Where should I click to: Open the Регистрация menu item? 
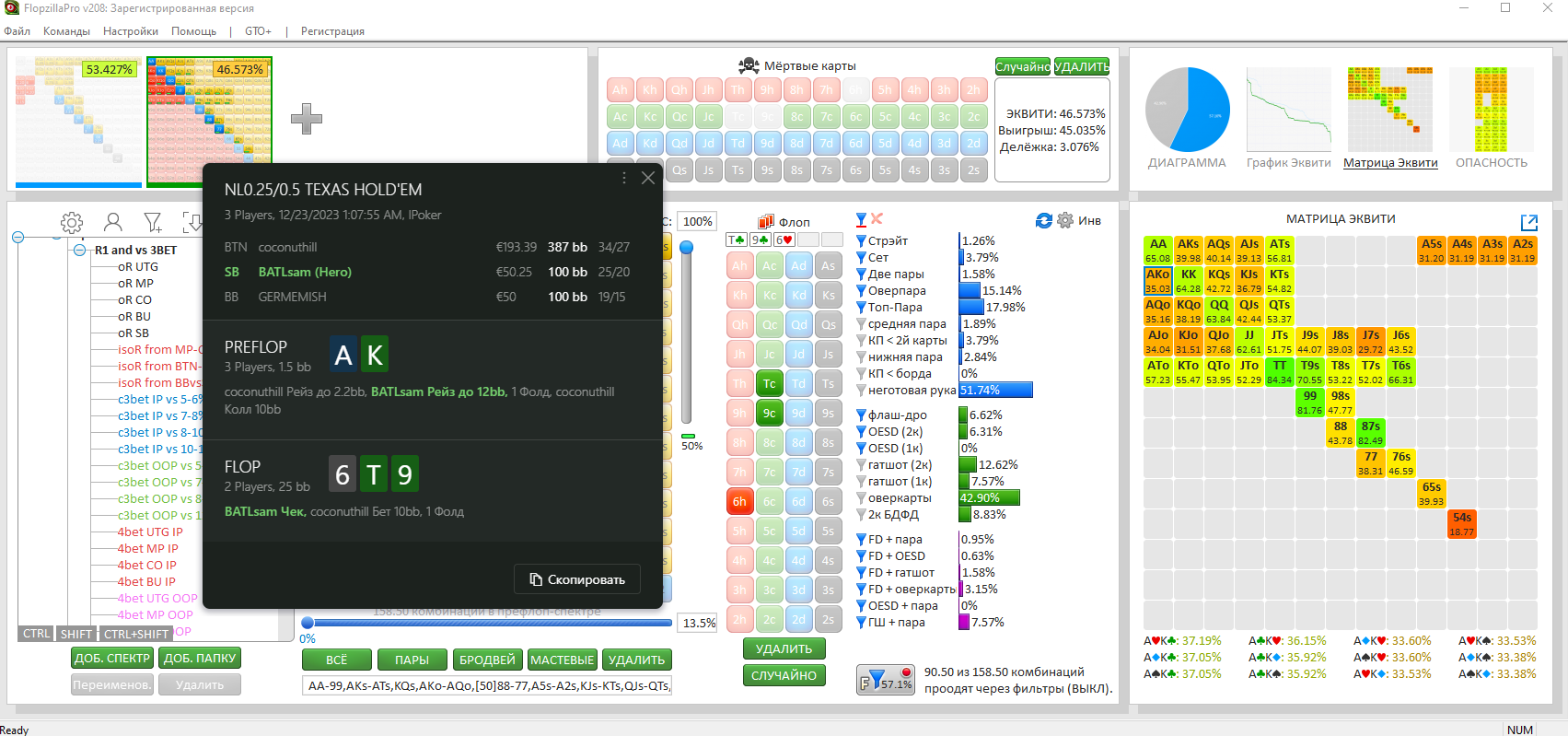pos(332,30)
